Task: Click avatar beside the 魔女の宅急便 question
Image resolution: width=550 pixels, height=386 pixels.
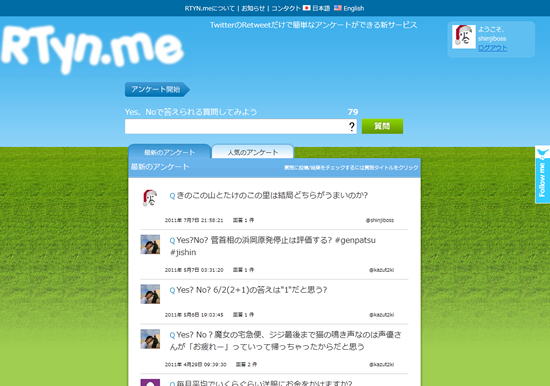Action: [x=150, y=339]
